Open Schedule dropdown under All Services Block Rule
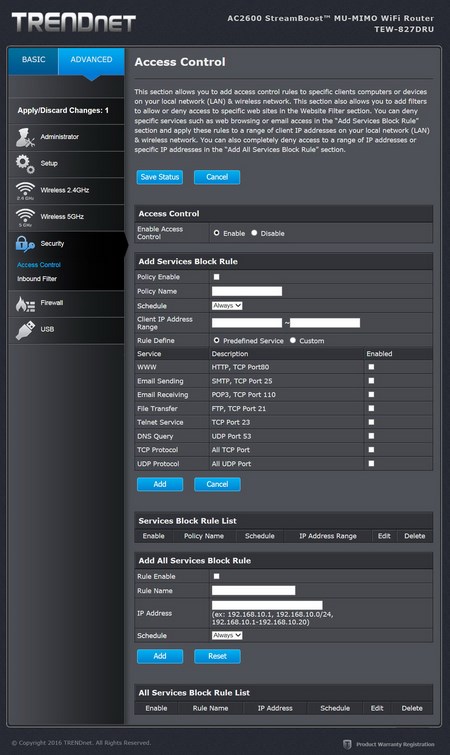The width and height of the screenshot is (450, 755). click(227, 636)
